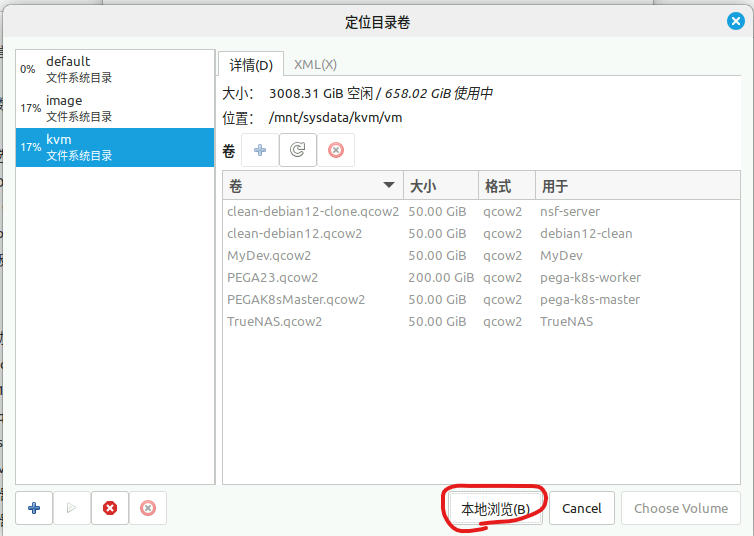Click the 本地浏览(B) browse local button

[x=495, y=508]
